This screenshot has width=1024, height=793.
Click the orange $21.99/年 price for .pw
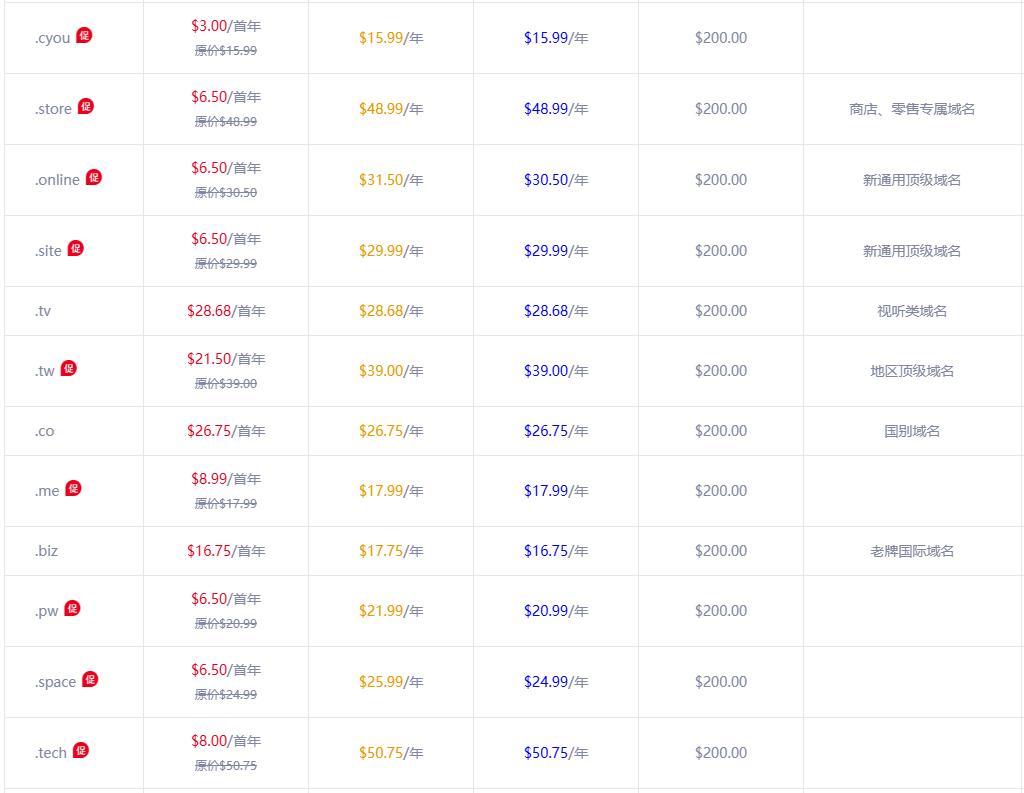pos(391,611)
